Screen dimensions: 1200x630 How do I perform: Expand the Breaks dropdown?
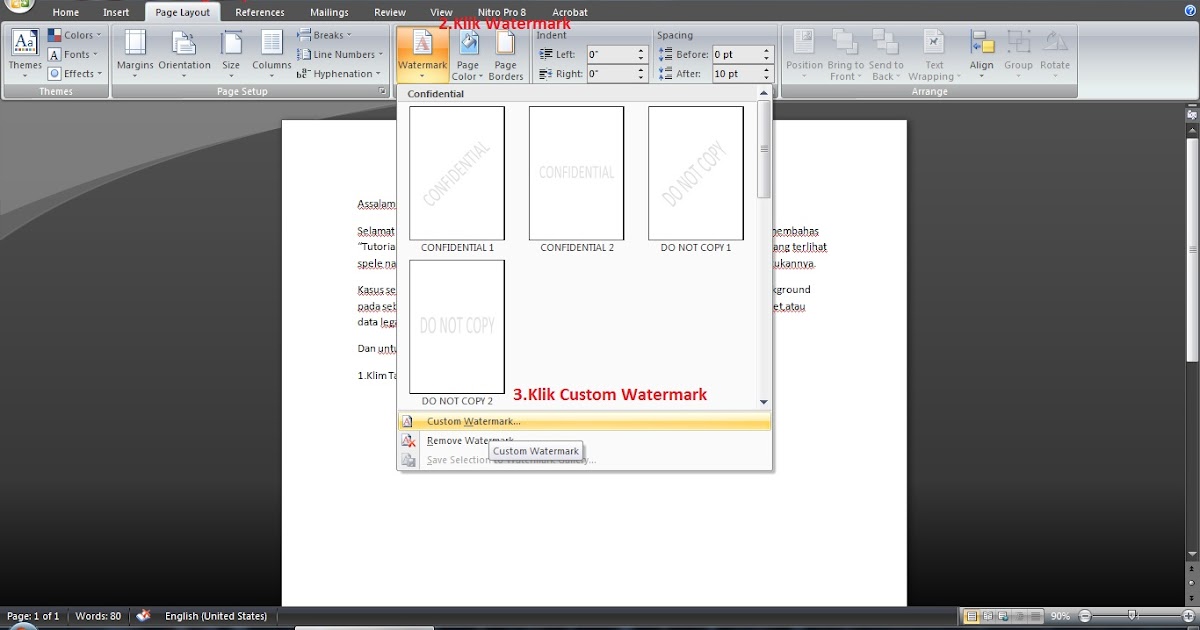(324, 33)
